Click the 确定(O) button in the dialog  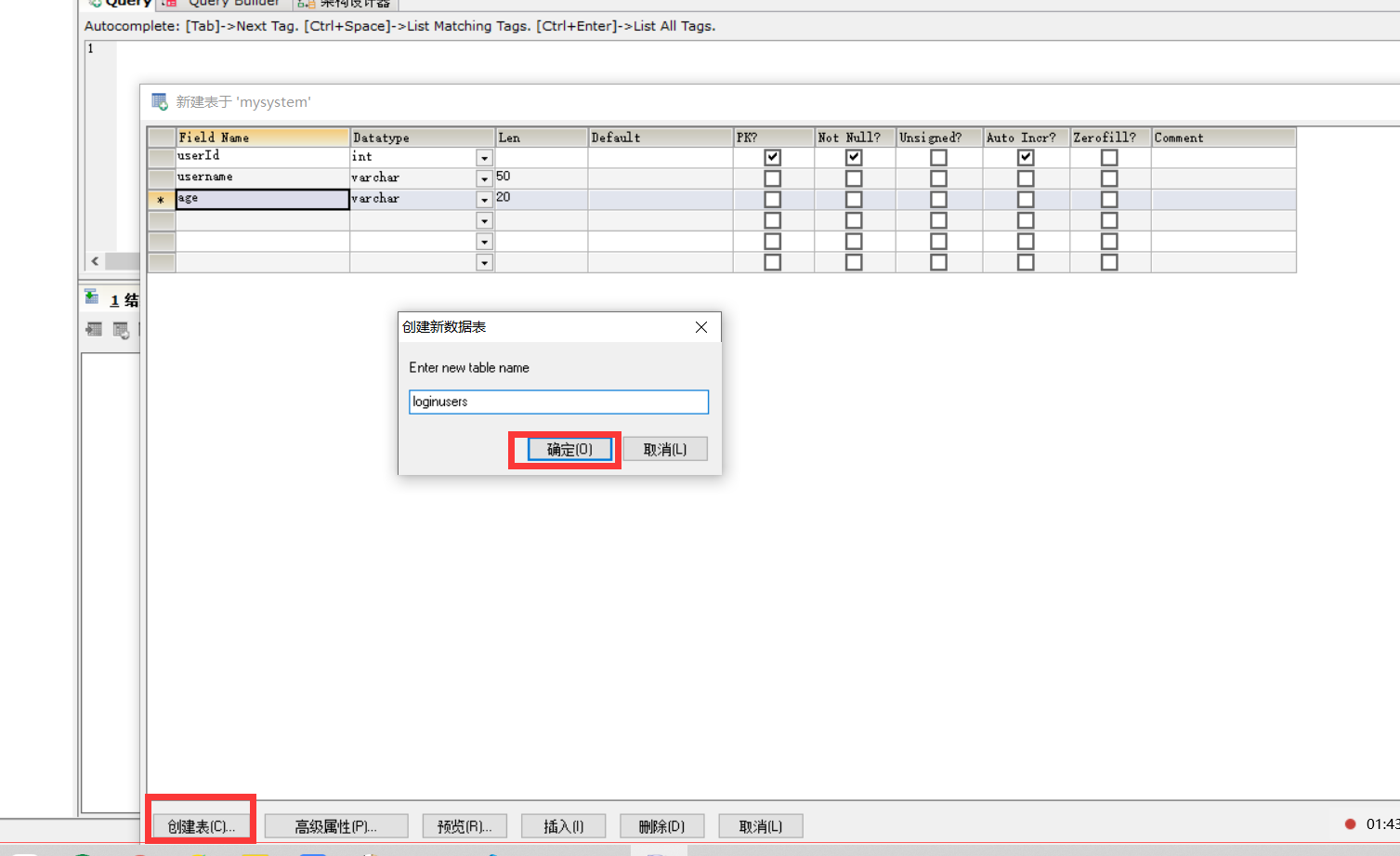[x=569, y=449]
